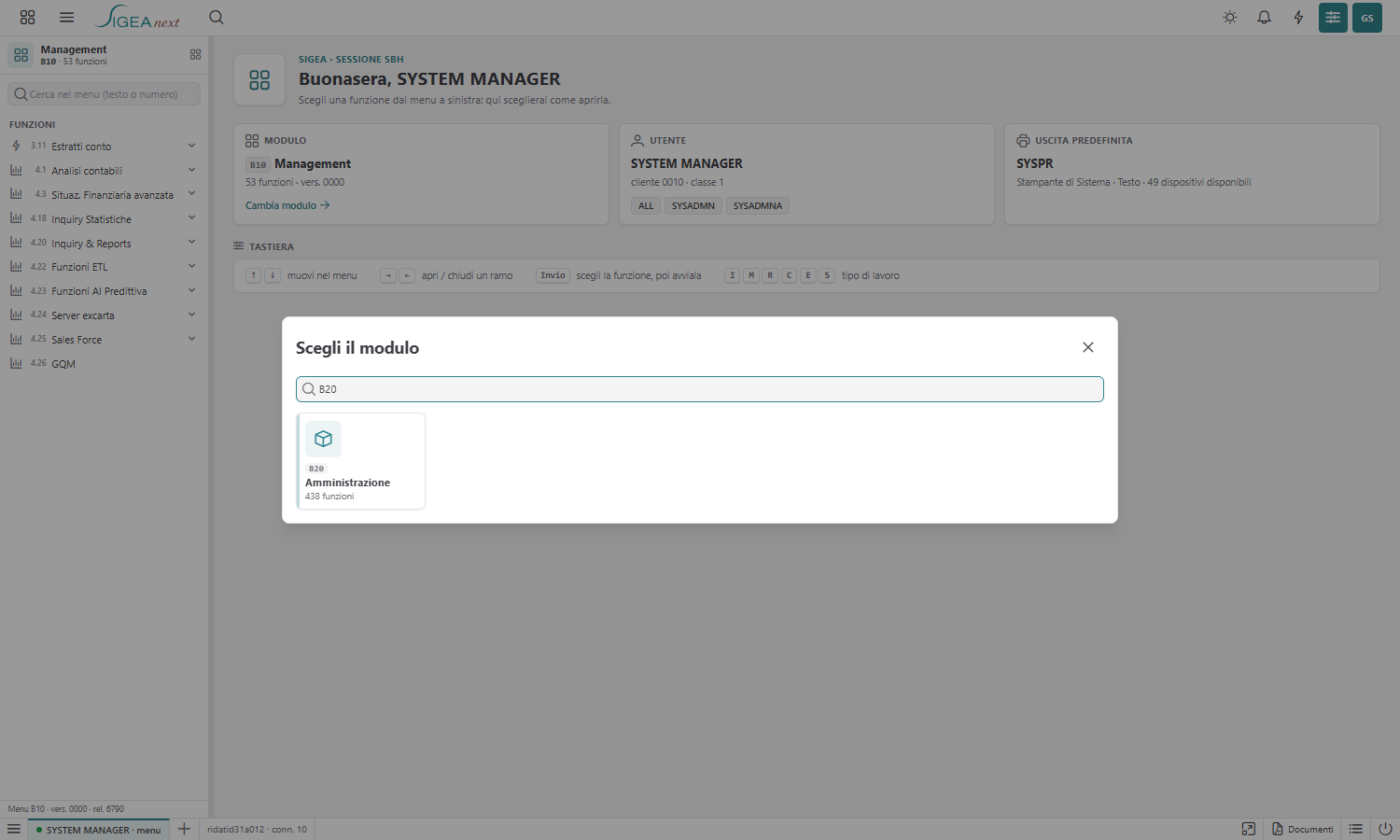Click the global search magnifier icon
The height and width of the screenshot is (840, 1400).
point(217,18)
